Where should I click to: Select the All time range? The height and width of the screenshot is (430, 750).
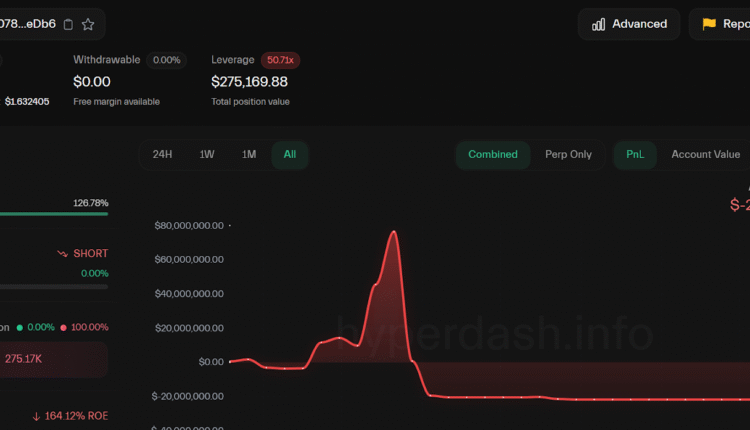(x=290, y=155)
